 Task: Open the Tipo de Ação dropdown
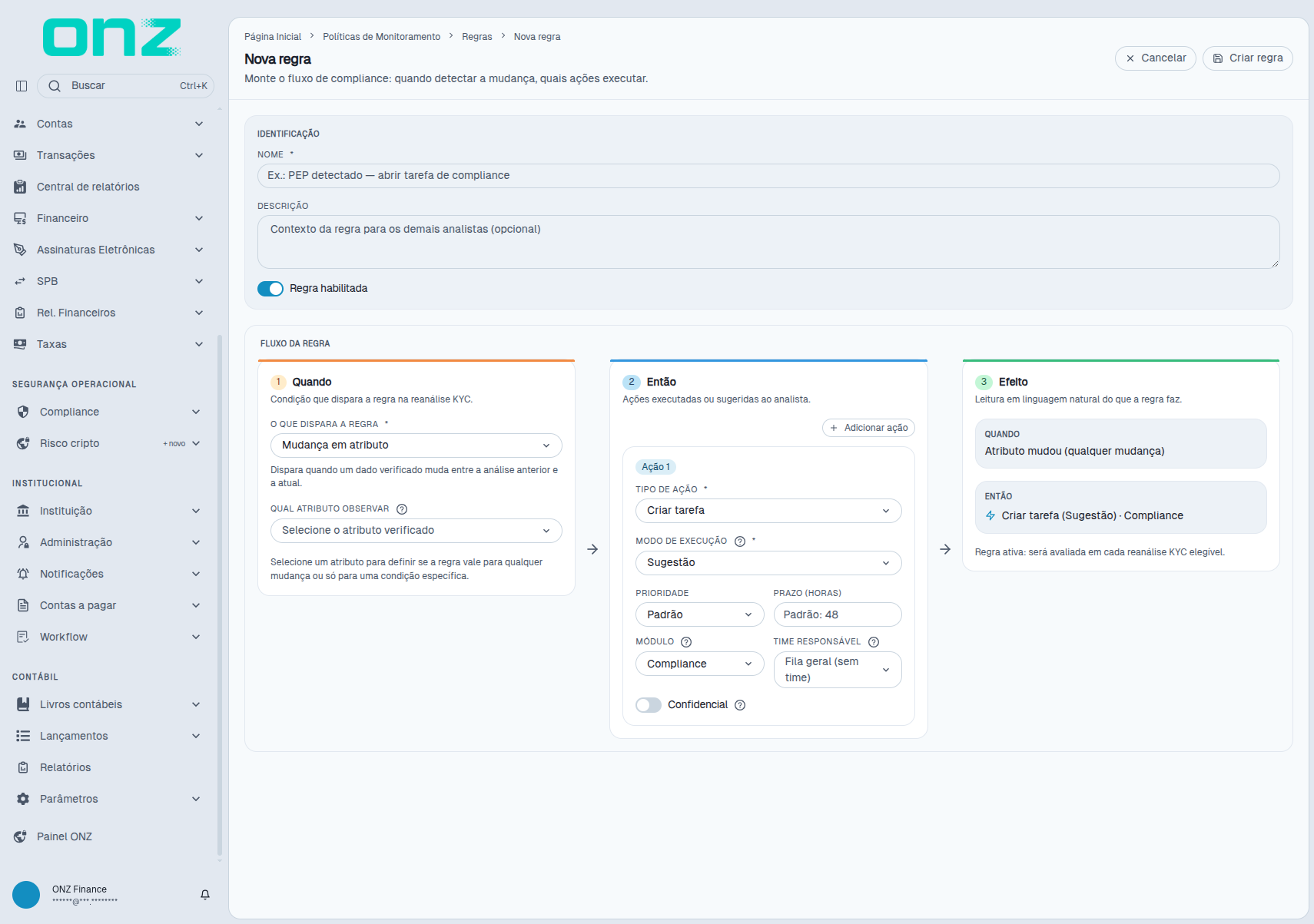coord(768,511)
